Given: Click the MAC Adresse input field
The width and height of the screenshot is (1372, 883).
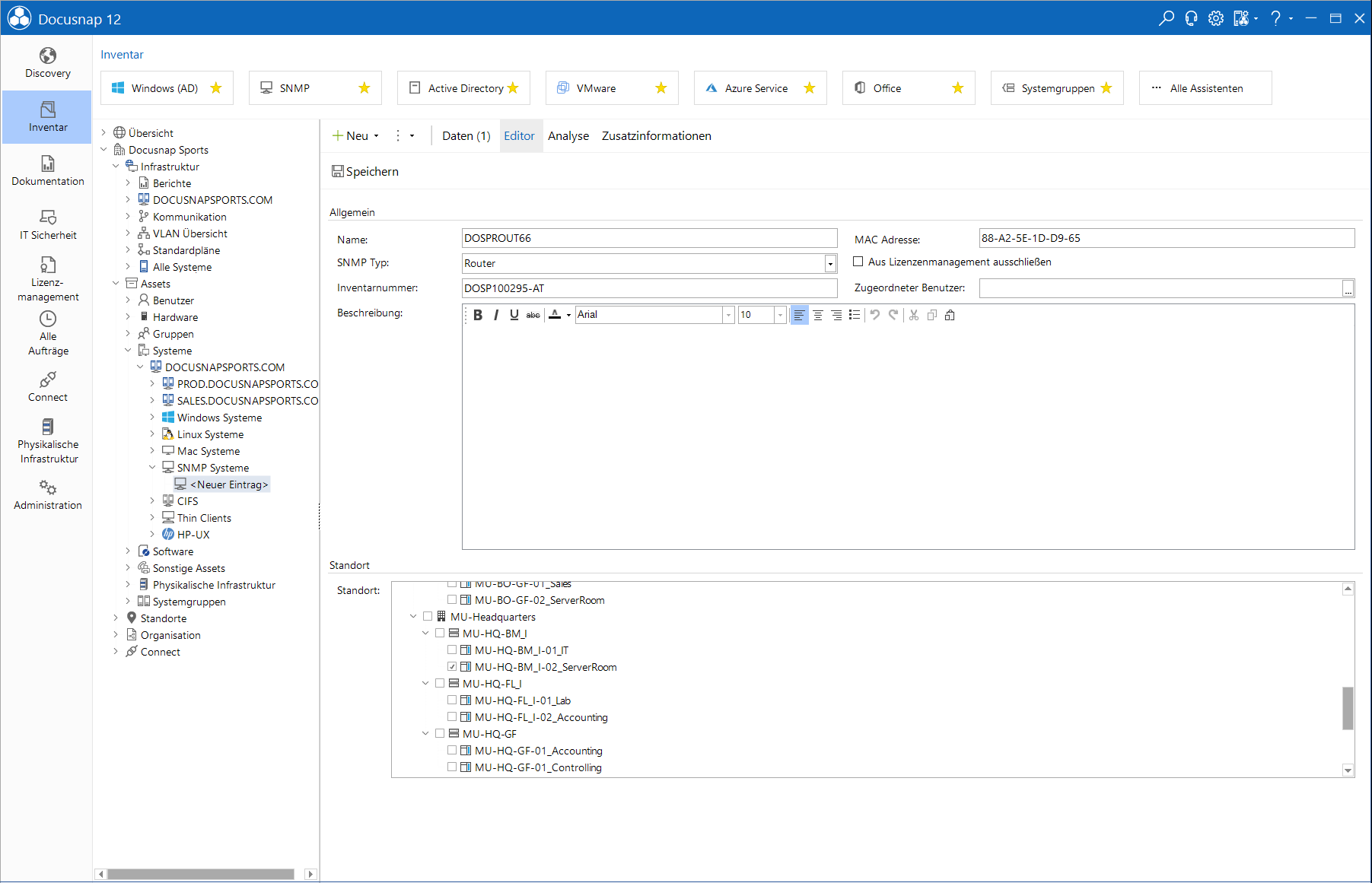Looking at the screenshot, I should point(1167,238).
